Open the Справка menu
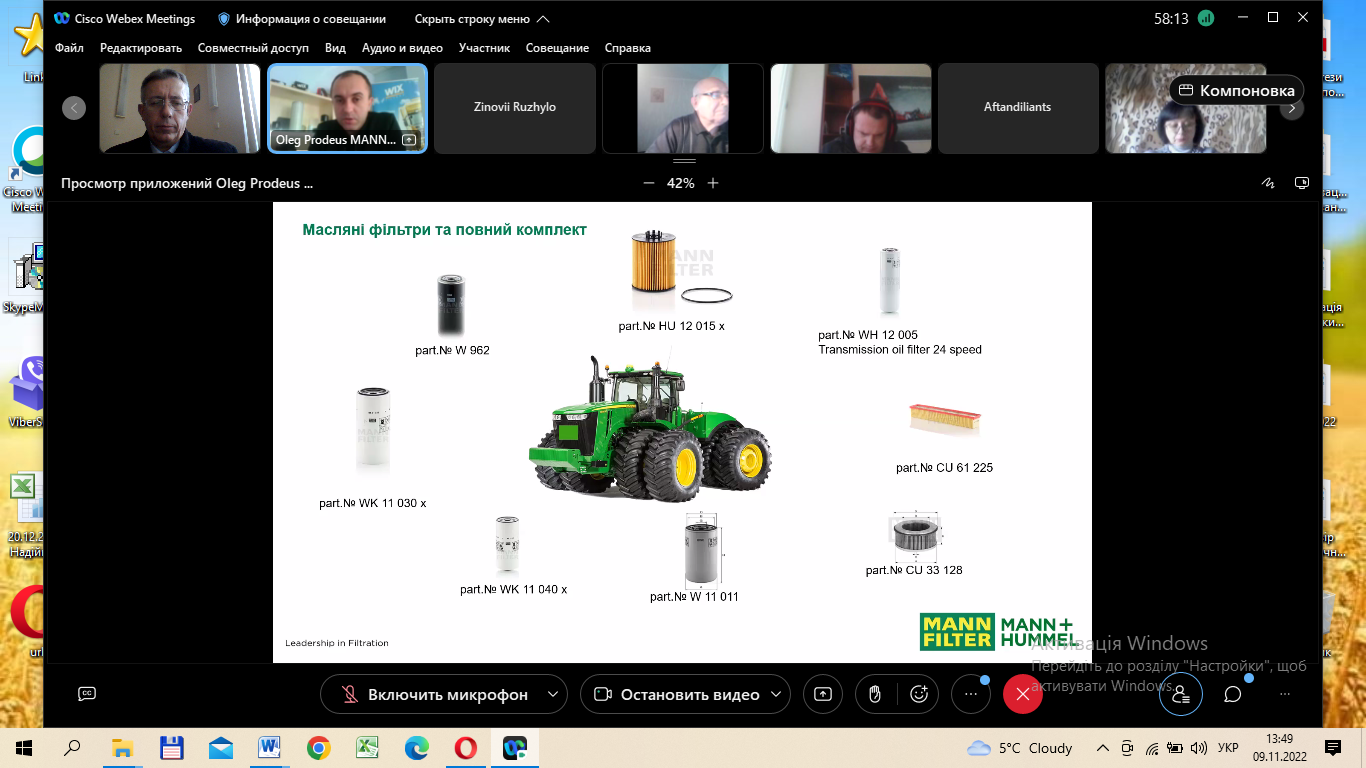Image resolution: width=1366 pixels, height=768 pixels. click(x=627, y=48)
